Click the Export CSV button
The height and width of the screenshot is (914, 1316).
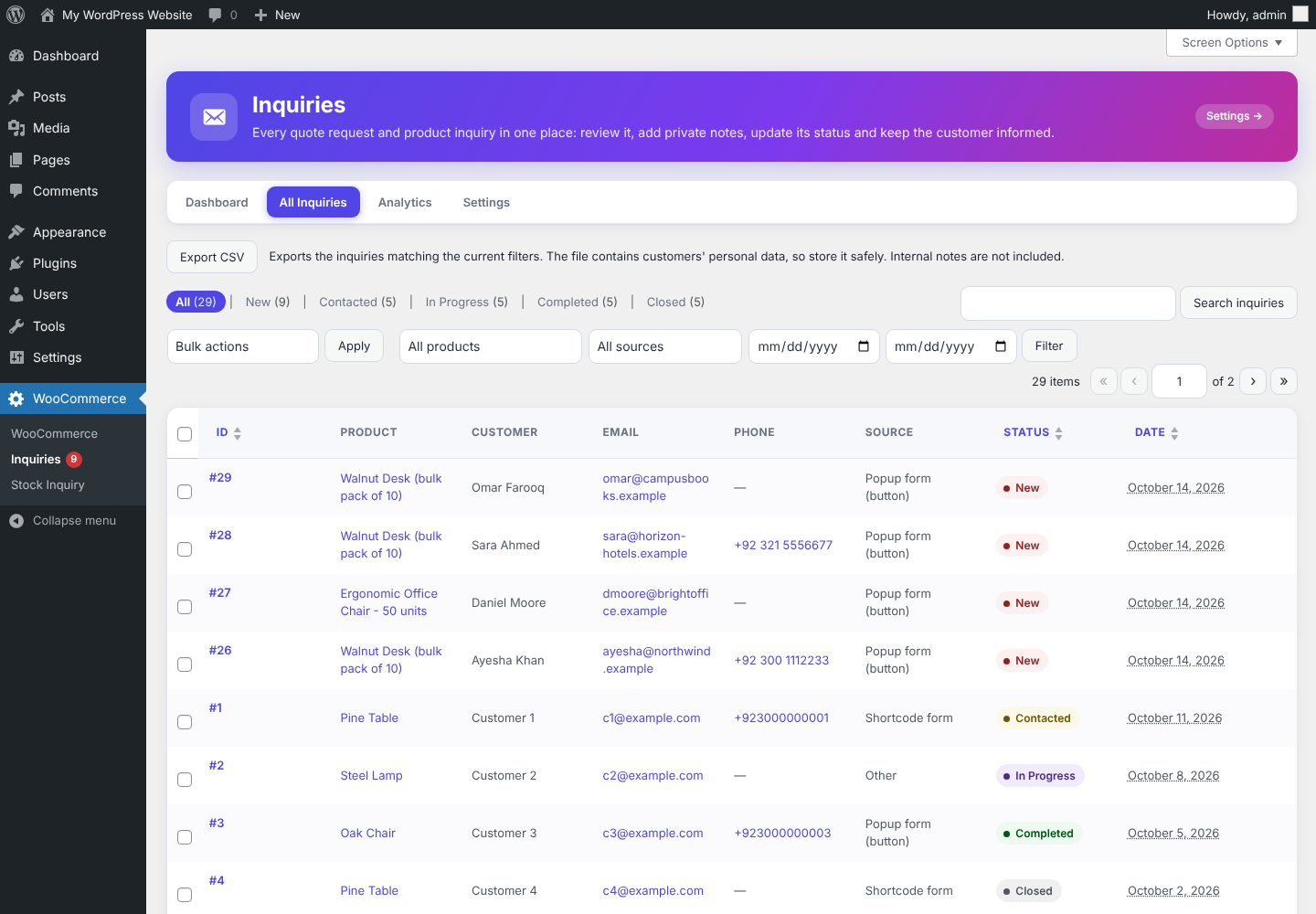(212, 257)
